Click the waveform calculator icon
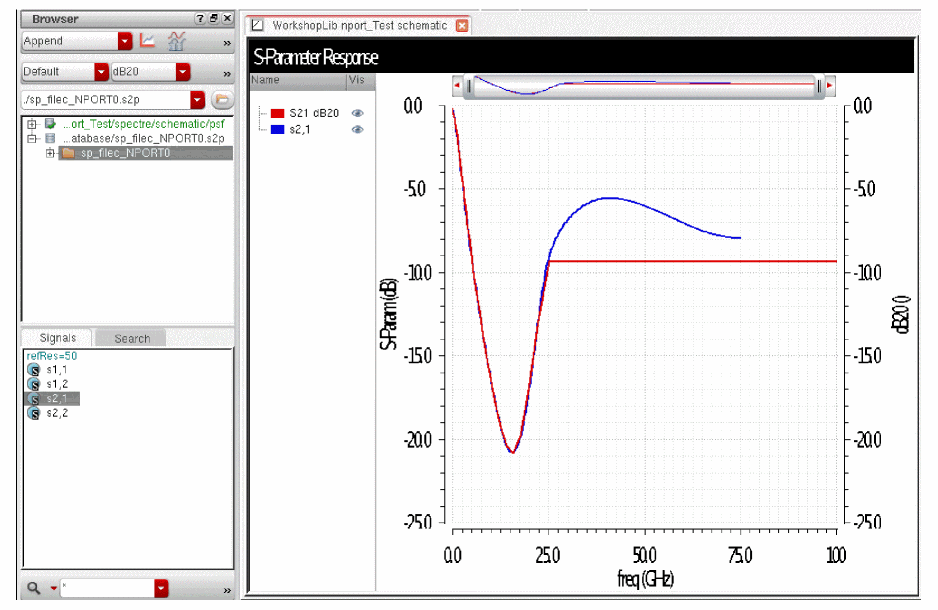938x610 pixels. [177, 41]
